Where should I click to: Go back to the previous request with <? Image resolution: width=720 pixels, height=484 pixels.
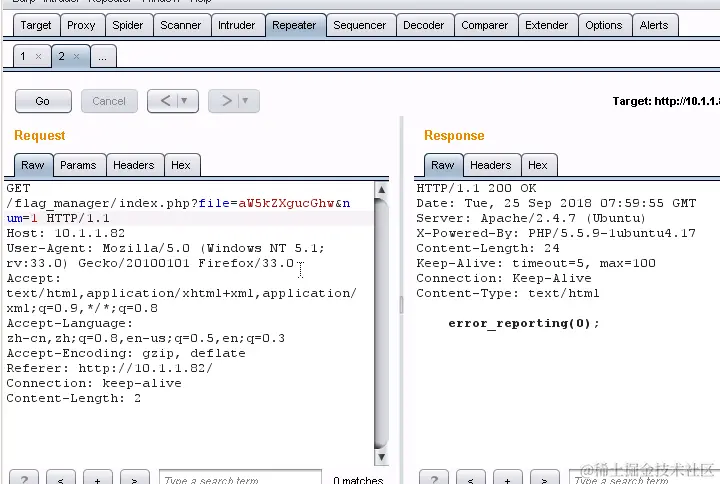[166, 101]
